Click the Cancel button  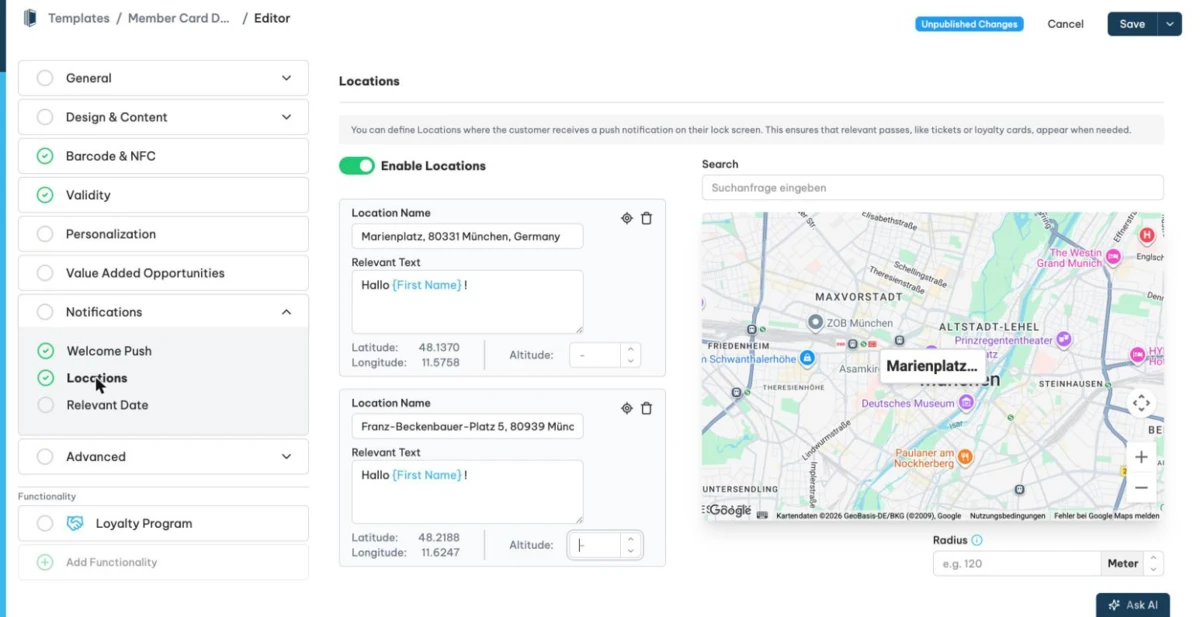click(x=1065, y=24)
